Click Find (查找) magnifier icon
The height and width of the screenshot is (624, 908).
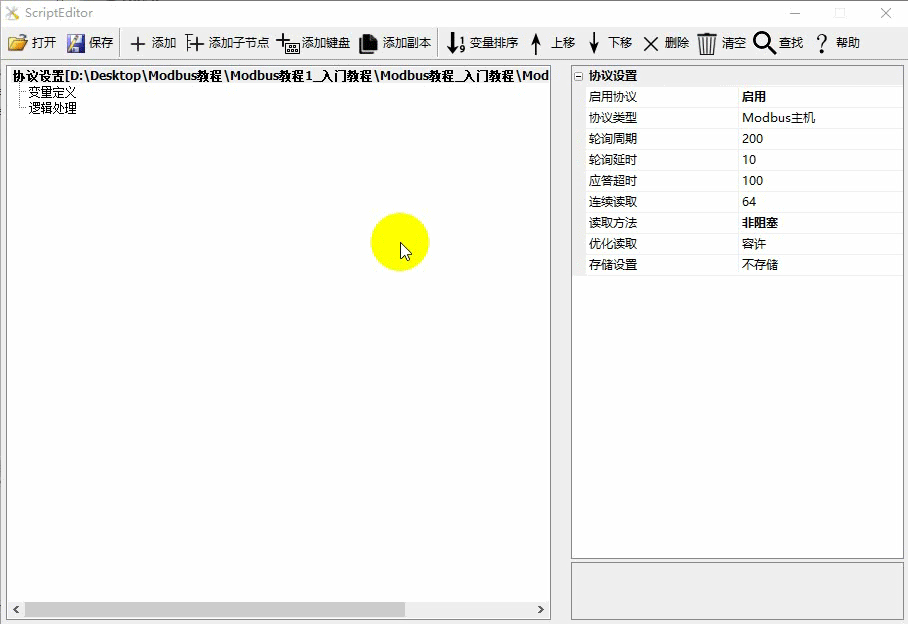(x=764, y=43)
